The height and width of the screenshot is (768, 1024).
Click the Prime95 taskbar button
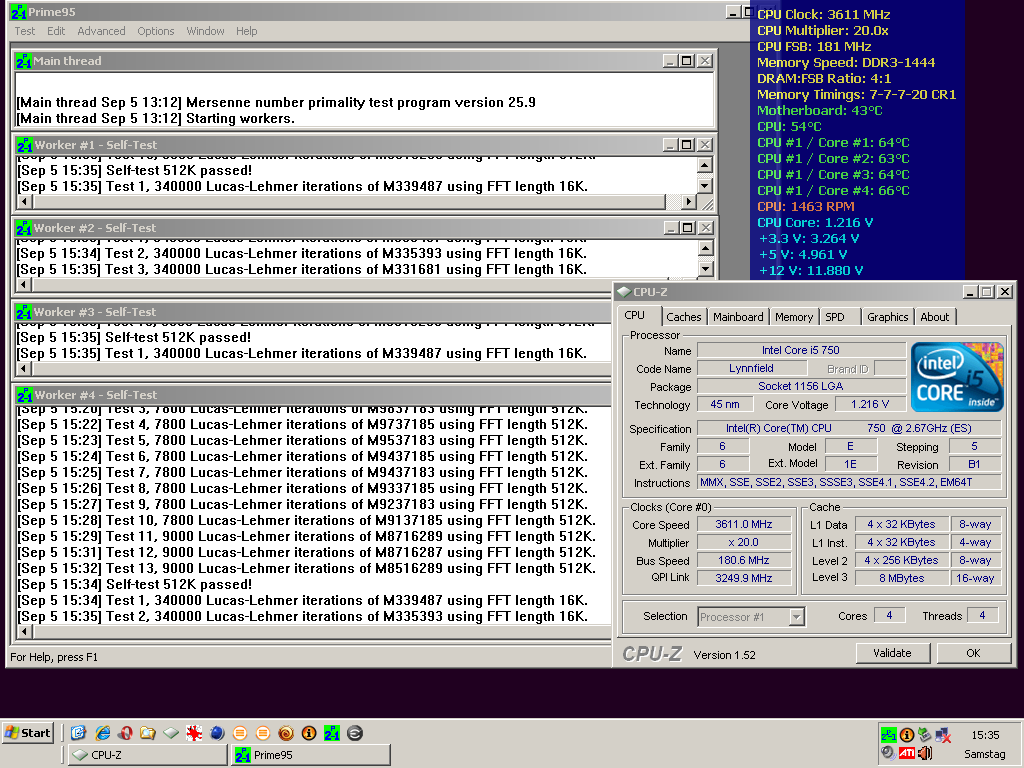(x=310, y=755)
